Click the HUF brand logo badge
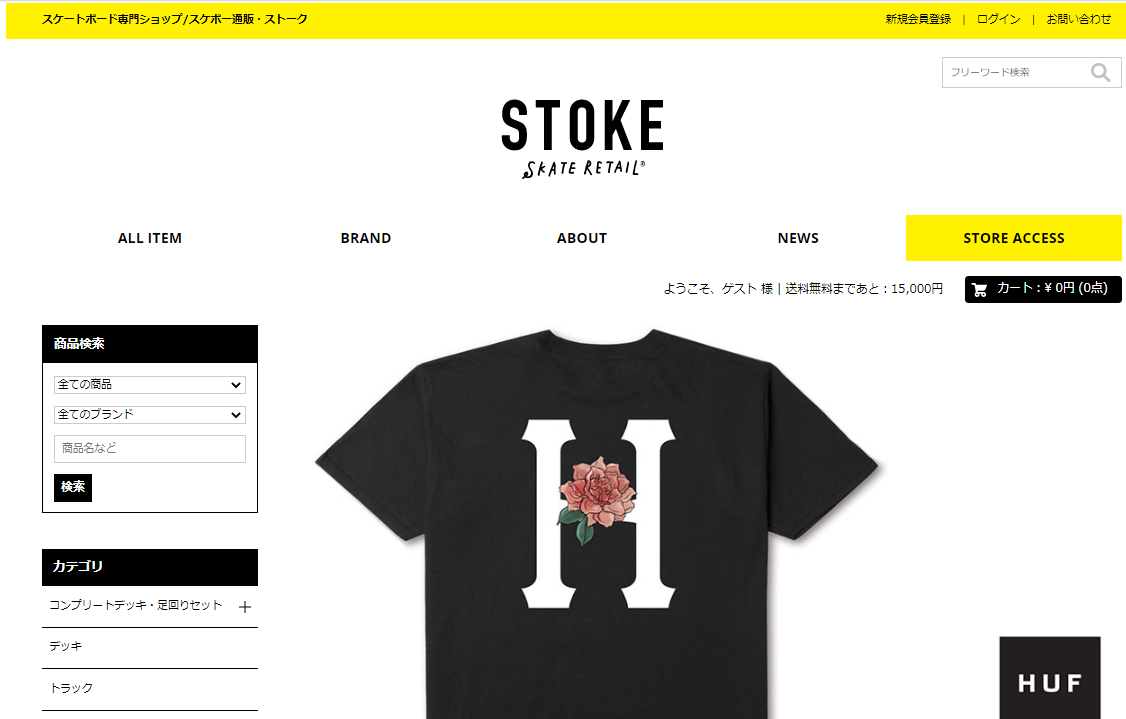The height and width of the screenshot is (719, 1126). 1050,677
